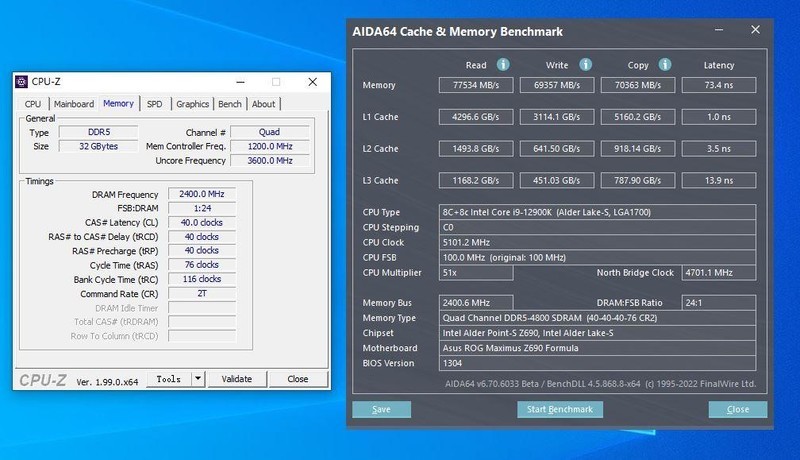Click the Chipset field Intel Alder Point-S Z690
800x460 pixels.
[597, 333]
